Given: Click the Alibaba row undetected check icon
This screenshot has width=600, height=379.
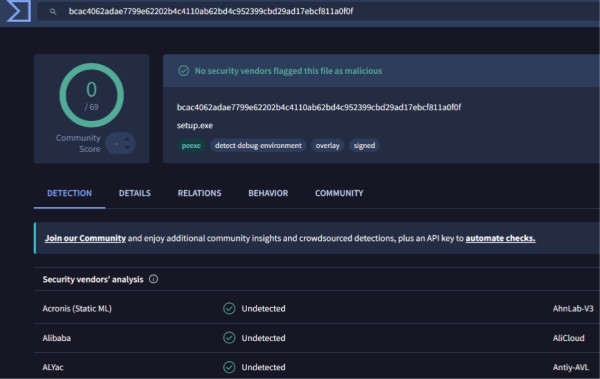Looking at the screenshot, I should 229,338.
